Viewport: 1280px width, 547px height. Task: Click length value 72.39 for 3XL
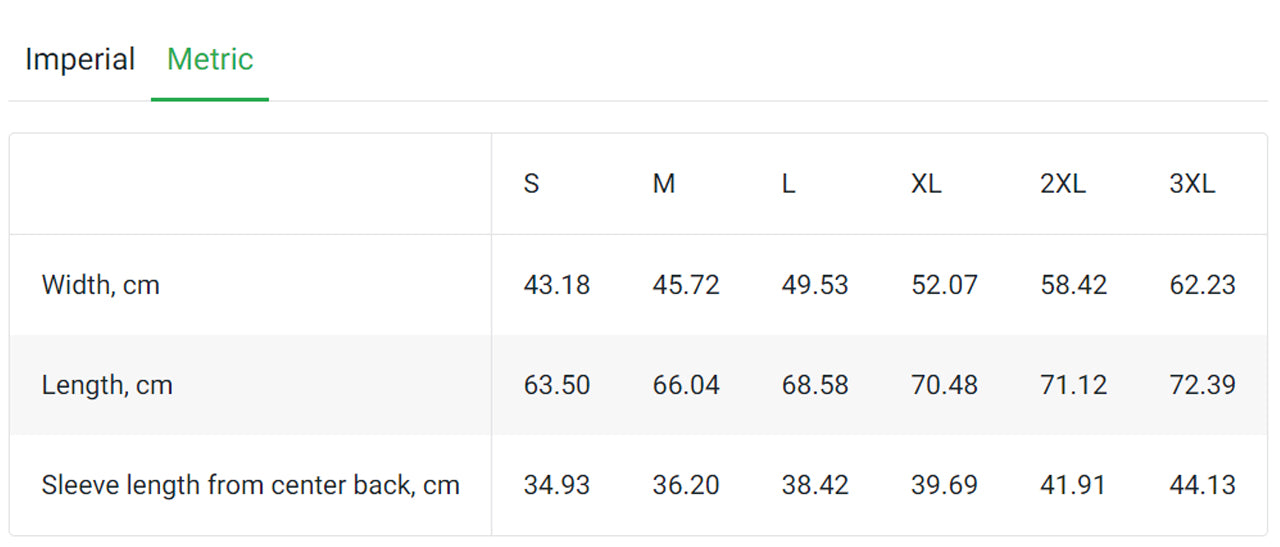pos(1203,385)
